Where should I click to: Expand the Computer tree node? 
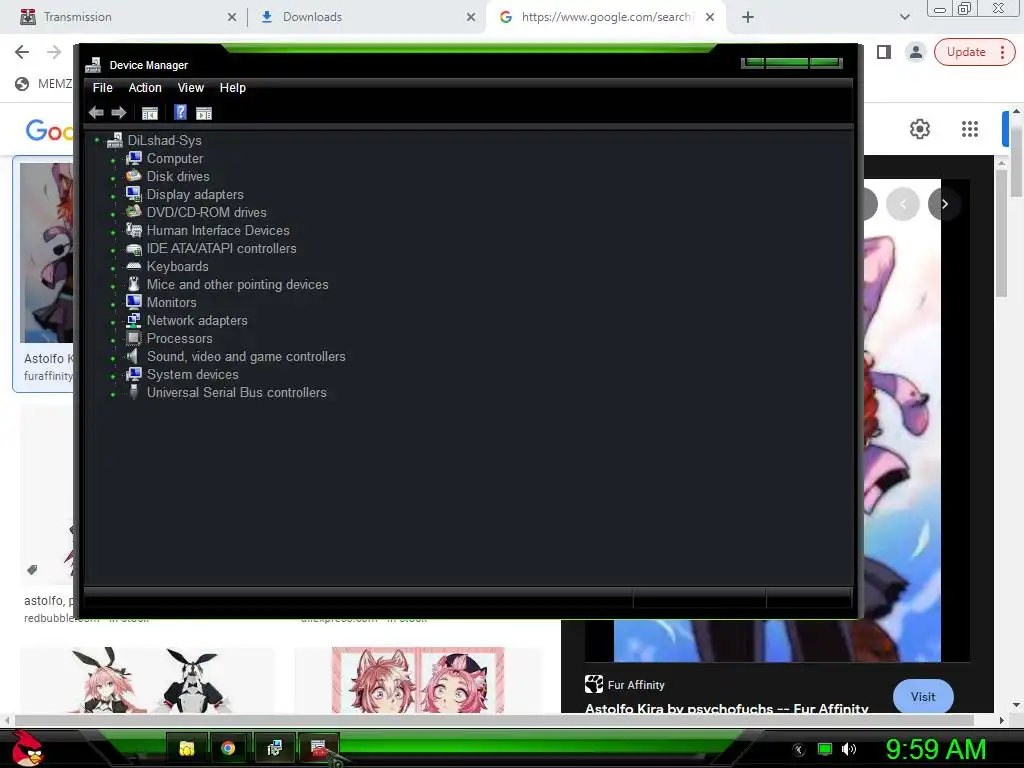tap(113, 160)
